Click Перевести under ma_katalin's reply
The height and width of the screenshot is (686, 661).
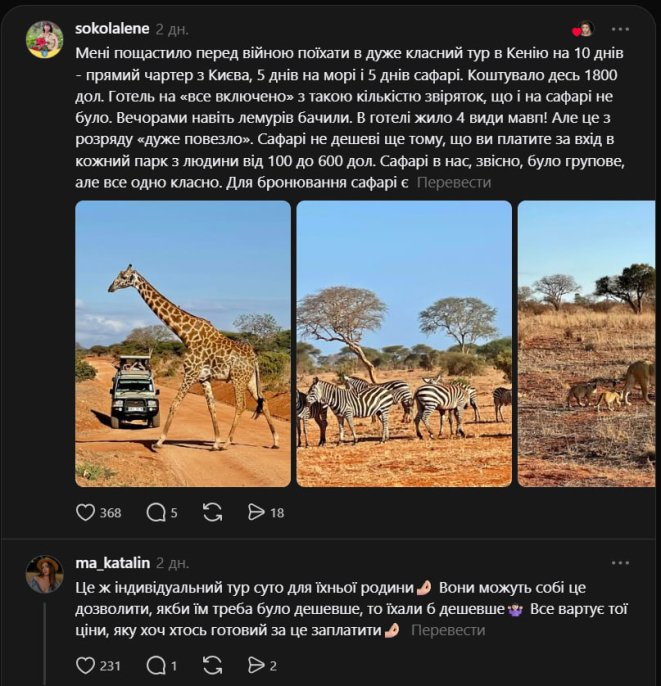click(448, 630)
